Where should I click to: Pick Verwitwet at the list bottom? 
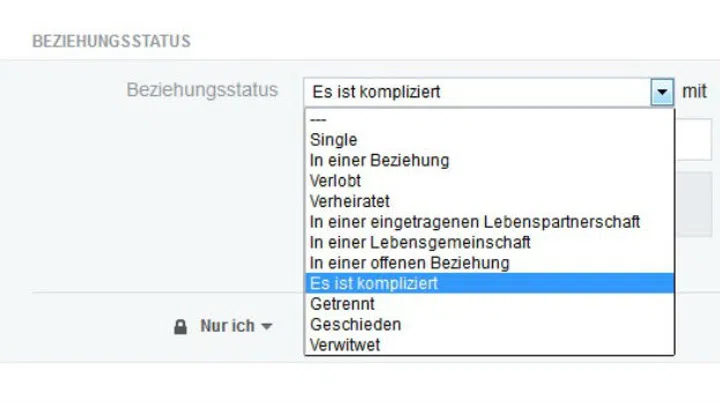tap(489, 345)
